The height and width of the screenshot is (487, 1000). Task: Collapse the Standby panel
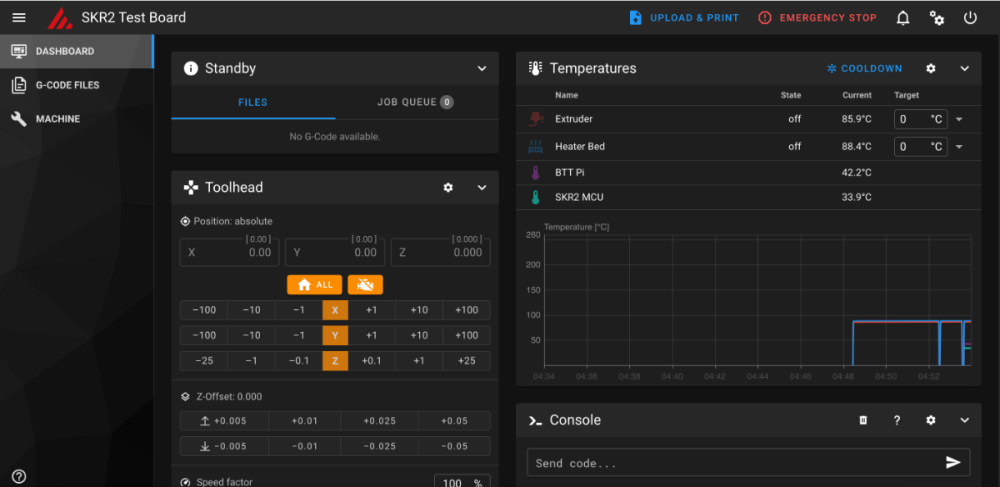[x=482, y=68]
